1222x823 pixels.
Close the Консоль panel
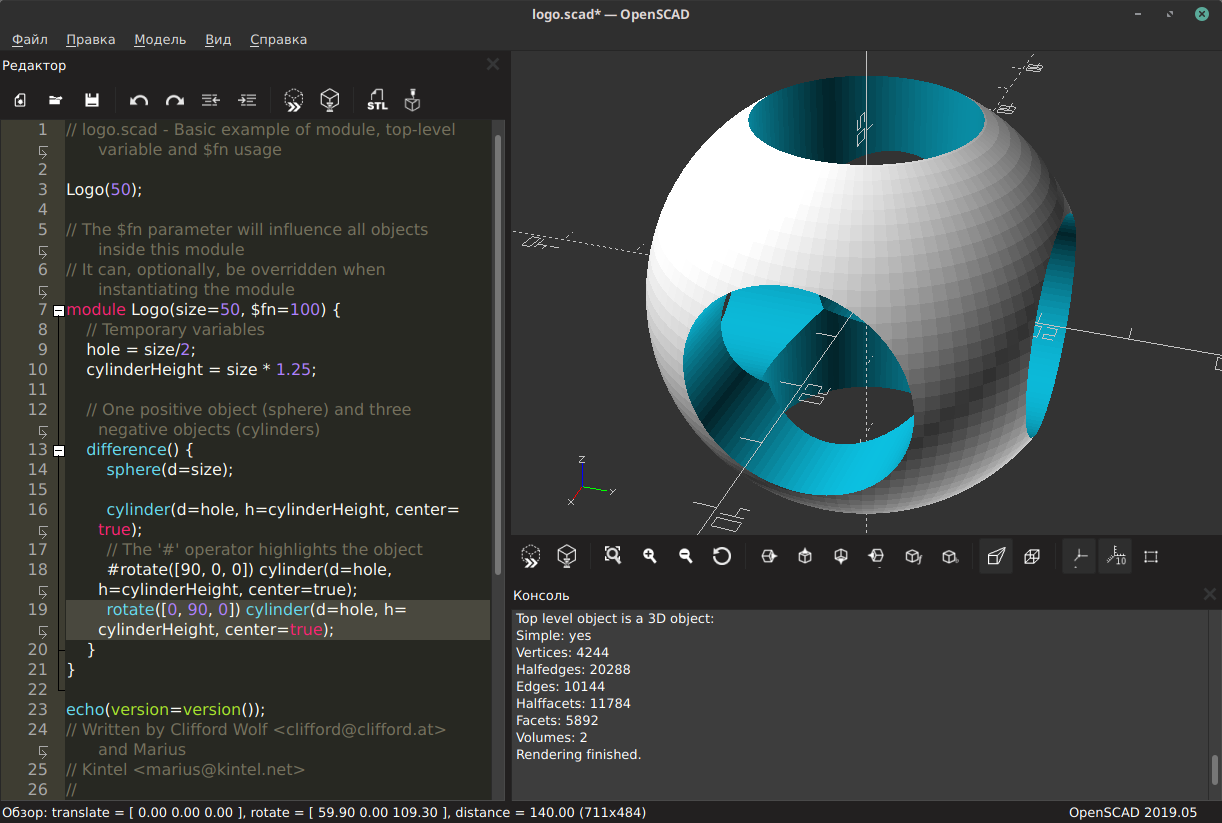[x=1210, y=594]
